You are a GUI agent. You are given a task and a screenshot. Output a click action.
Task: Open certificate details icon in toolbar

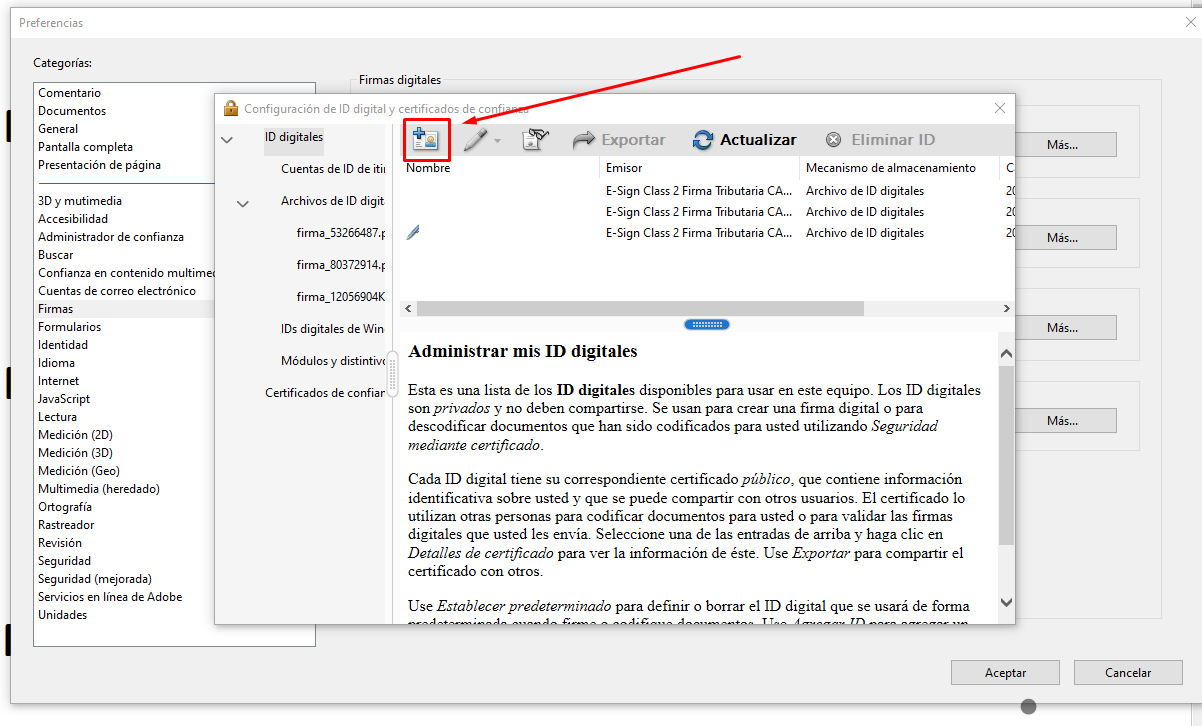click(x=536, y=140)
